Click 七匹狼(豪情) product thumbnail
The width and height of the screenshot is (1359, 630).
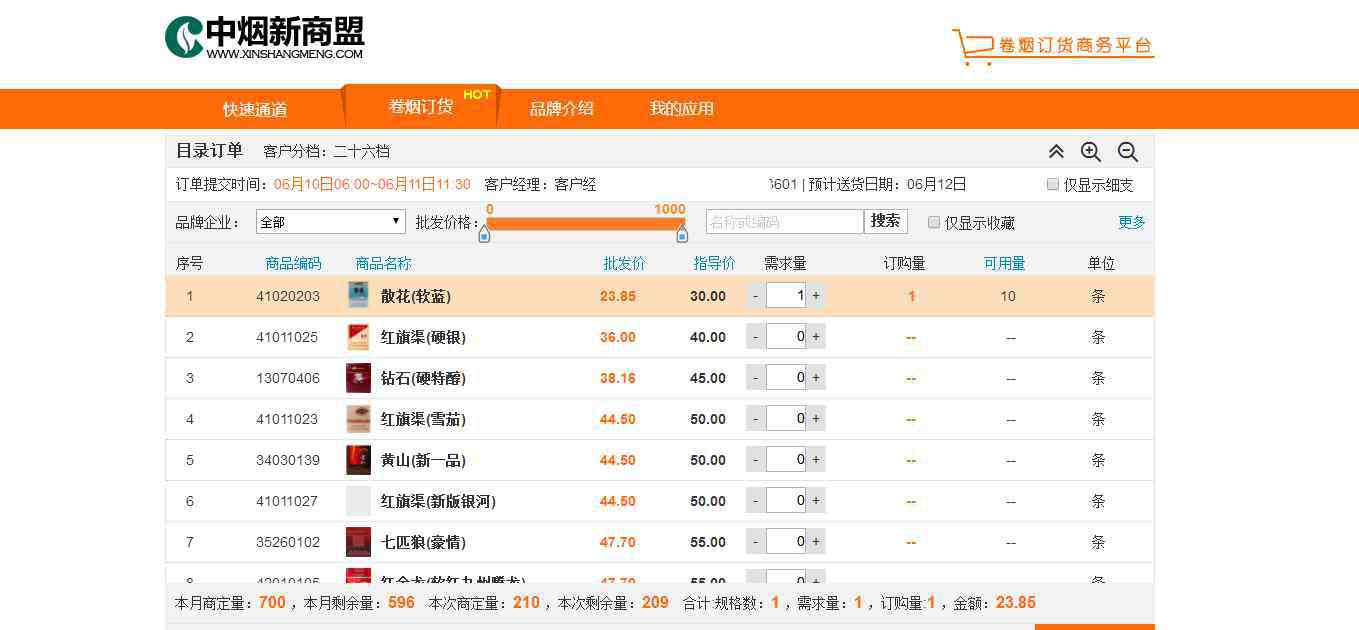(358, 542)
